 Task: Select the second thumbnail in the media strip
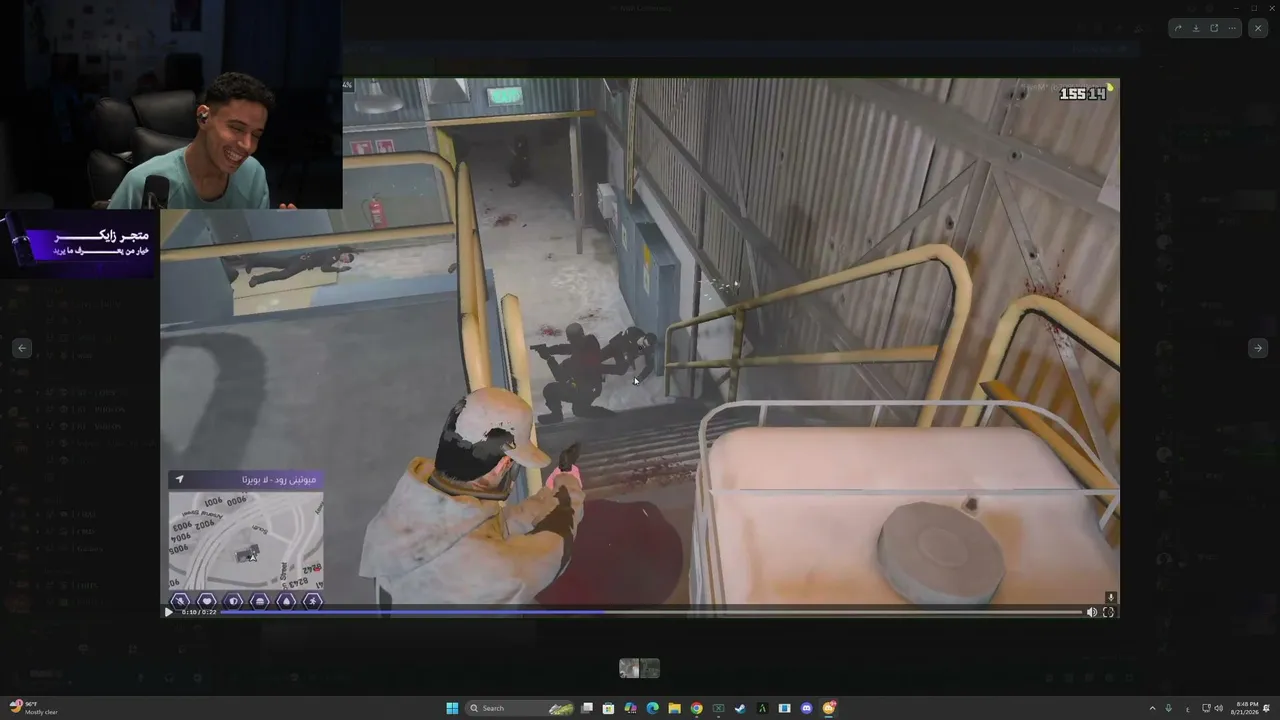tap(650, 668)
